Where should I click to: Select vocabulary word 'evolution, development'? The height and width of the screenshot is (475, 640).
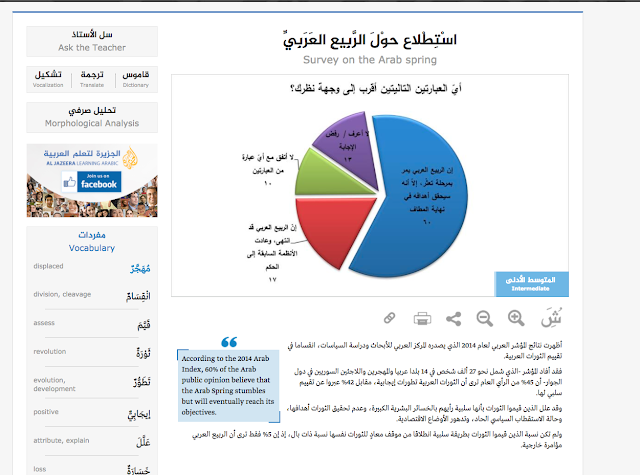tap(54, 384)
